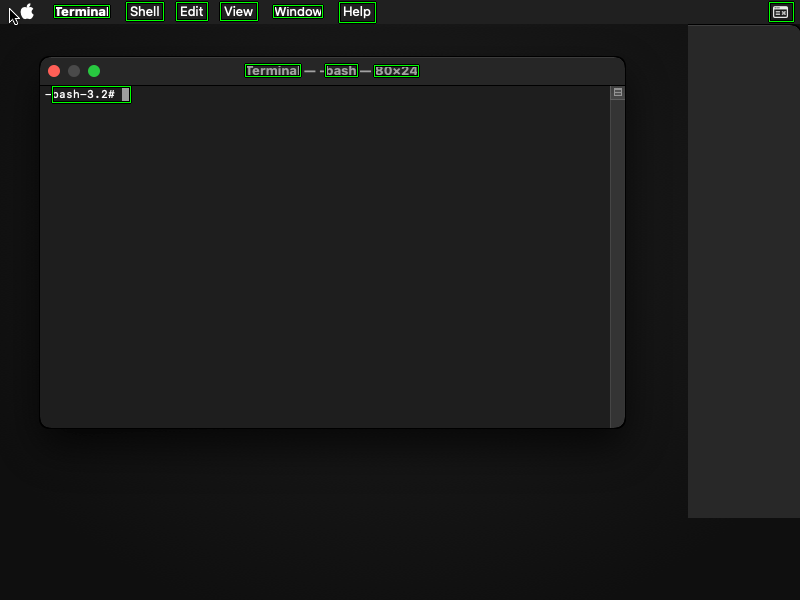Click the grey panel right of the terminal
This screenshot has width=800, height=600.
point(743,270)
